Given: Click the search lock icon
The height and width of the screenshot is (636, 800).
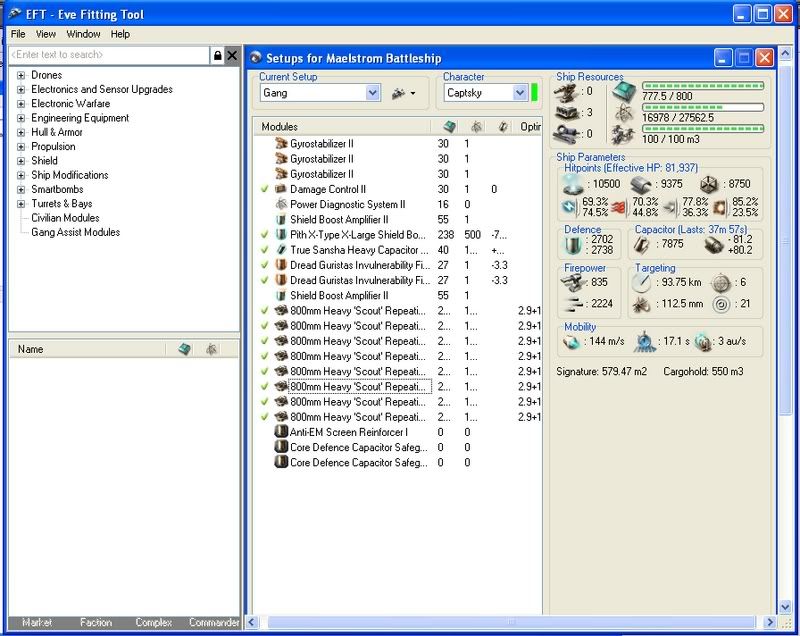Looking at the screenshot, I should [217, 55].
